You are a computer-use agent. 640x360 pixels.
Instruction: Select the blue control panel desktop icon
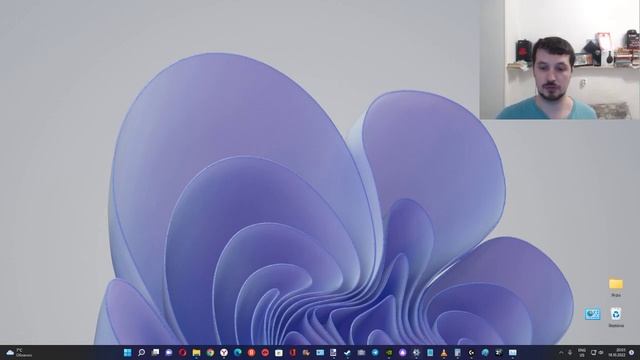pyautogui.click(x=592, y=314)
